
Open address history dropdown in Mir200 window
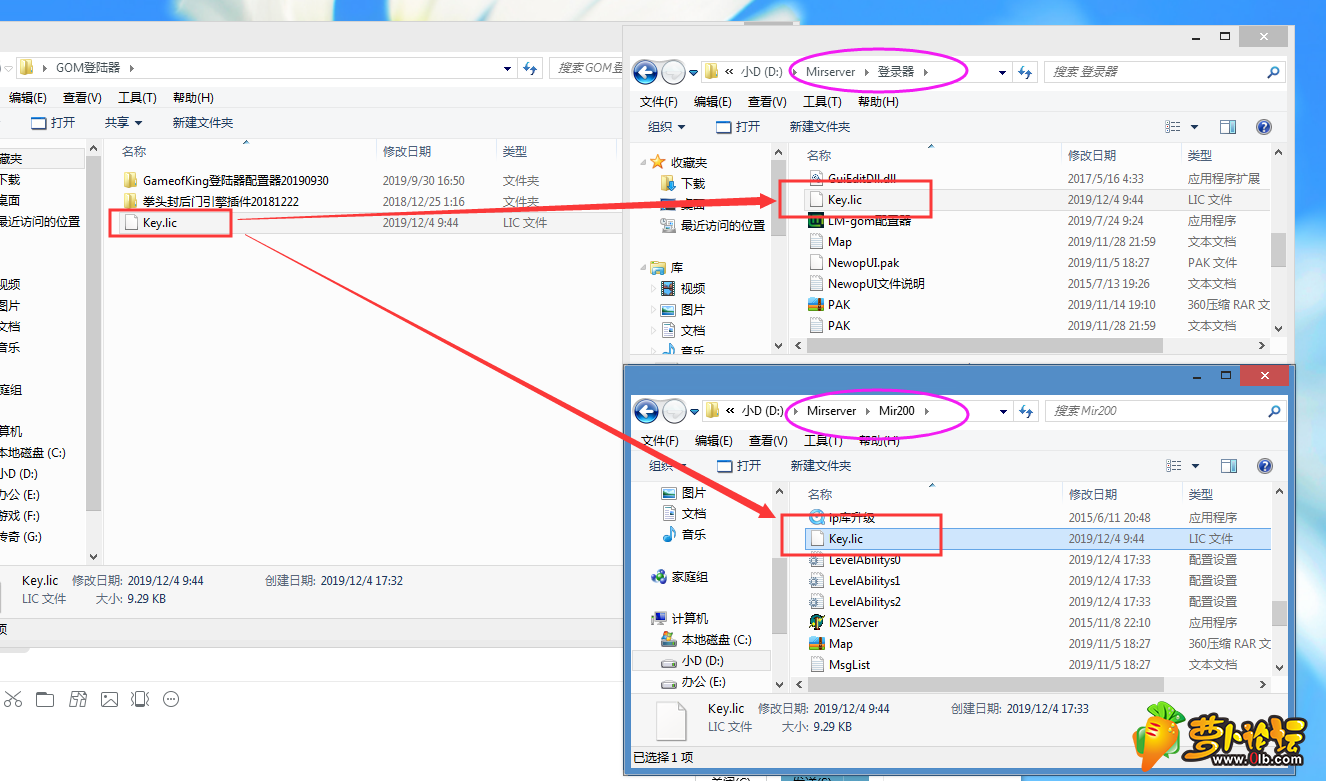pyautogui.click(x=1003, y=411)
